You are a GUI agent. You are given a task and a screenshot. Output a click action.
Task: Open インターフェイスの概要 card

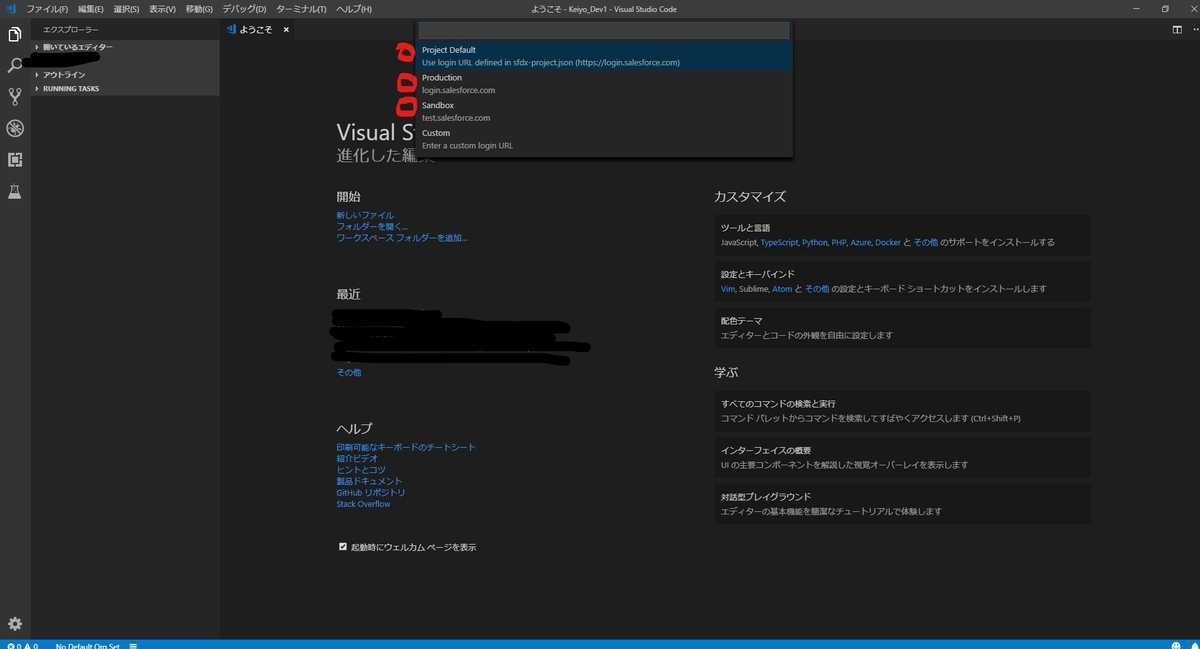pos(903,456)
